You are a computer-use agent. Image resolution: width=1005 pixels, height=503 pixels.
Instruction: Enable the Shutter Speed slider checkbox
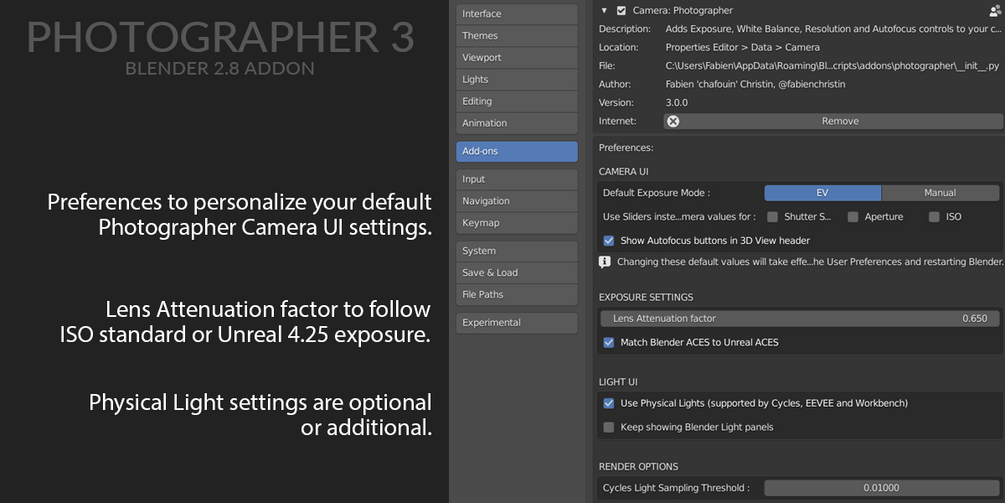(x=772, y=217)
